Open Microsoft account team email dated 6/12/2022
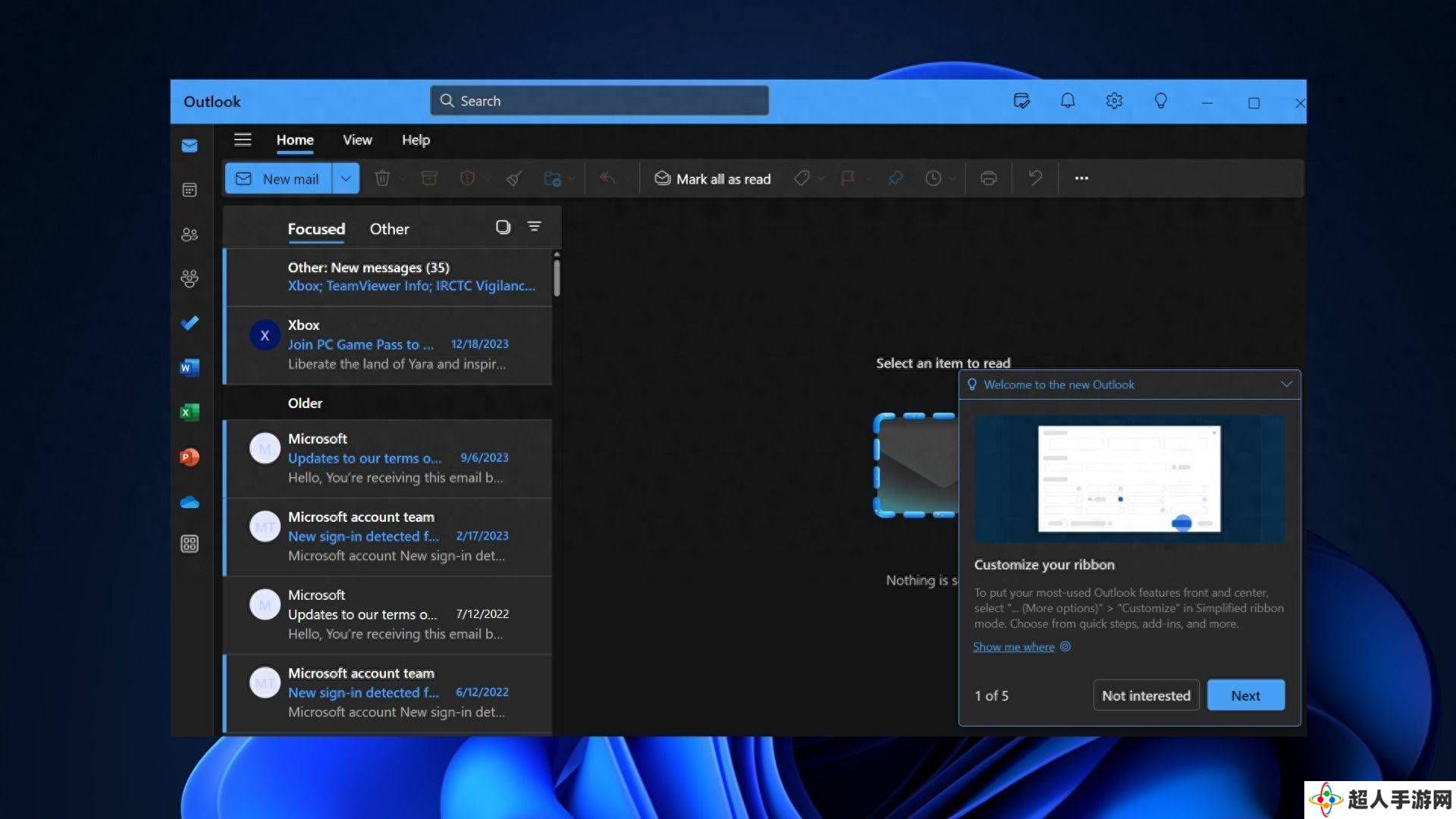The height and width of the screenshot is (819, 1456). [x=388, y=693]
